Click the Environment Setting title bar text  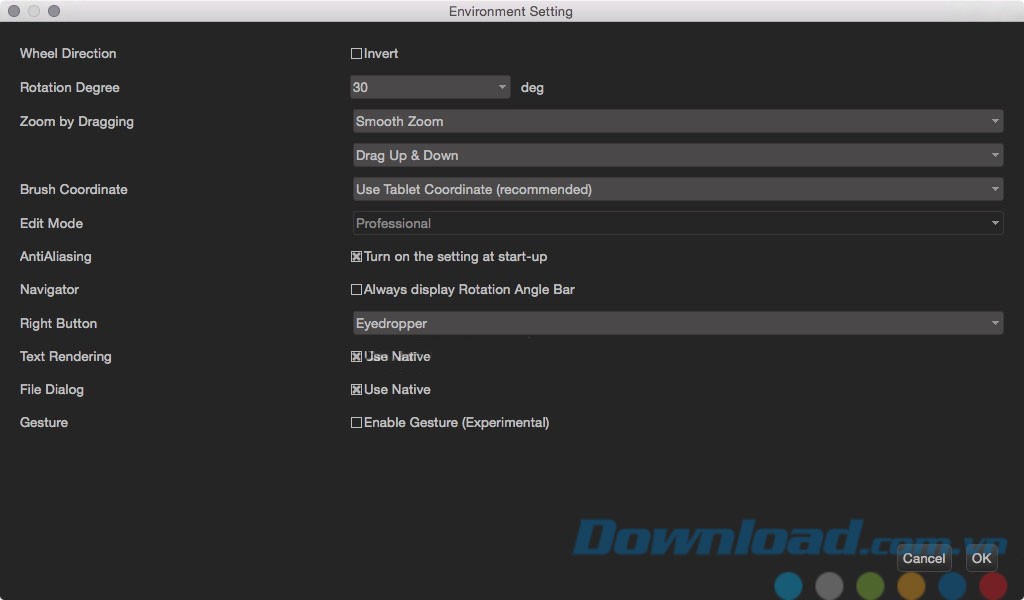[511, 12]
